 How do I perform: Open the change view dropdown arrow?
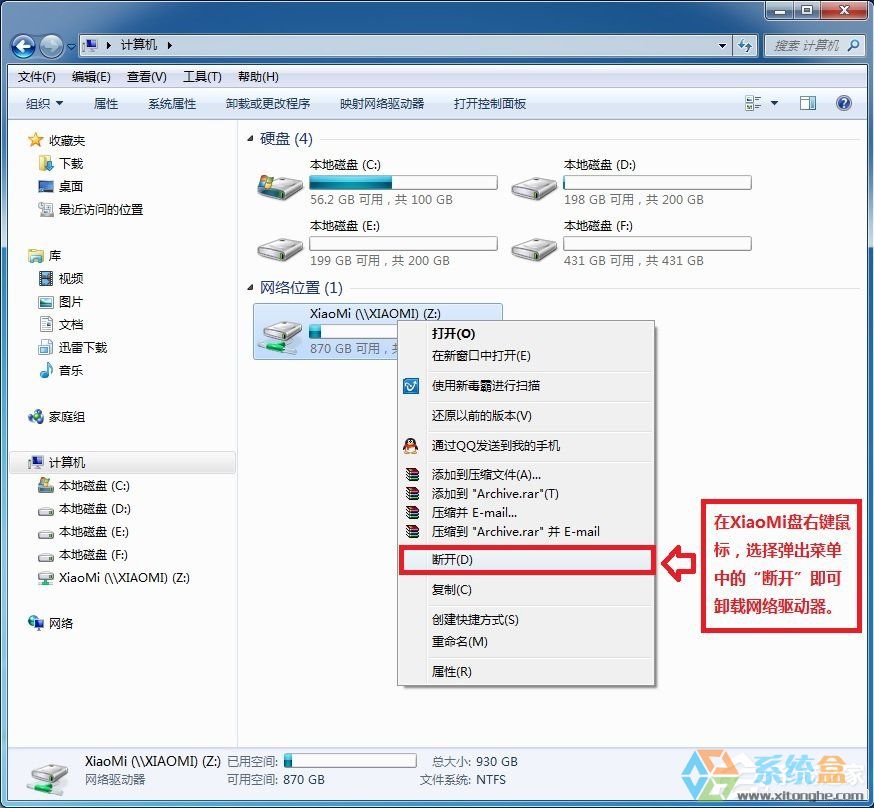tap(775, 103)
